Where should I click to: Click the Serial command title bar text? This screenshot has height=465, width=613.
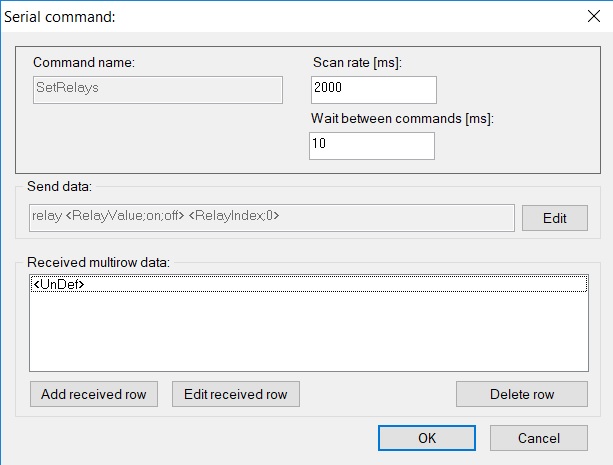pyautogui.click(x=60, y=17)
